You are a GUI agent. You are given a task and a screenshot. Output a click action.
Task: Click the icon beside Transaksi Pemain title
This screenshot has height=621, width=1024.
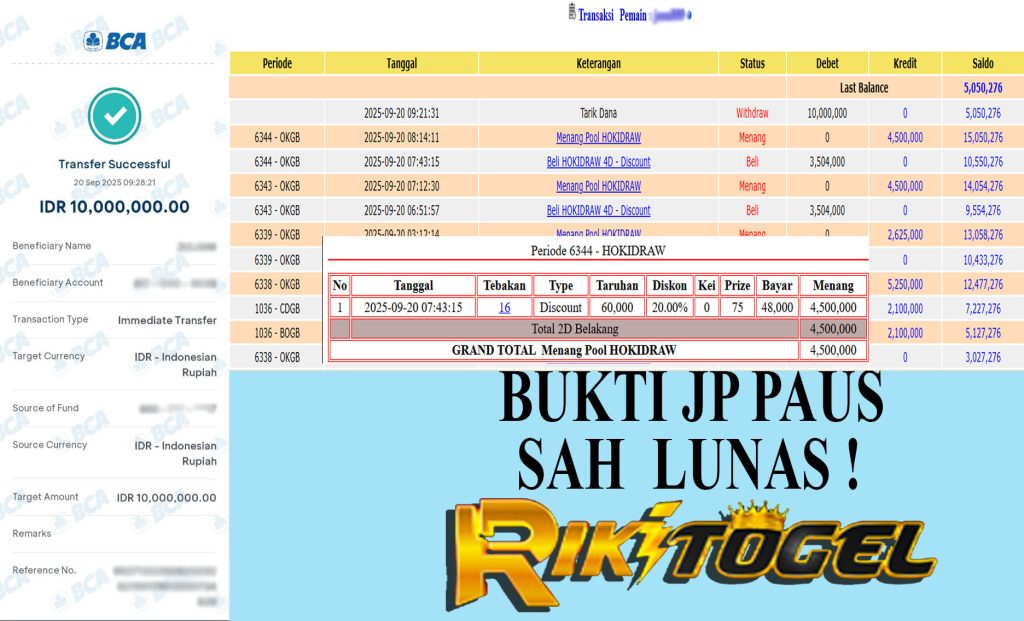tap(571, 15)
